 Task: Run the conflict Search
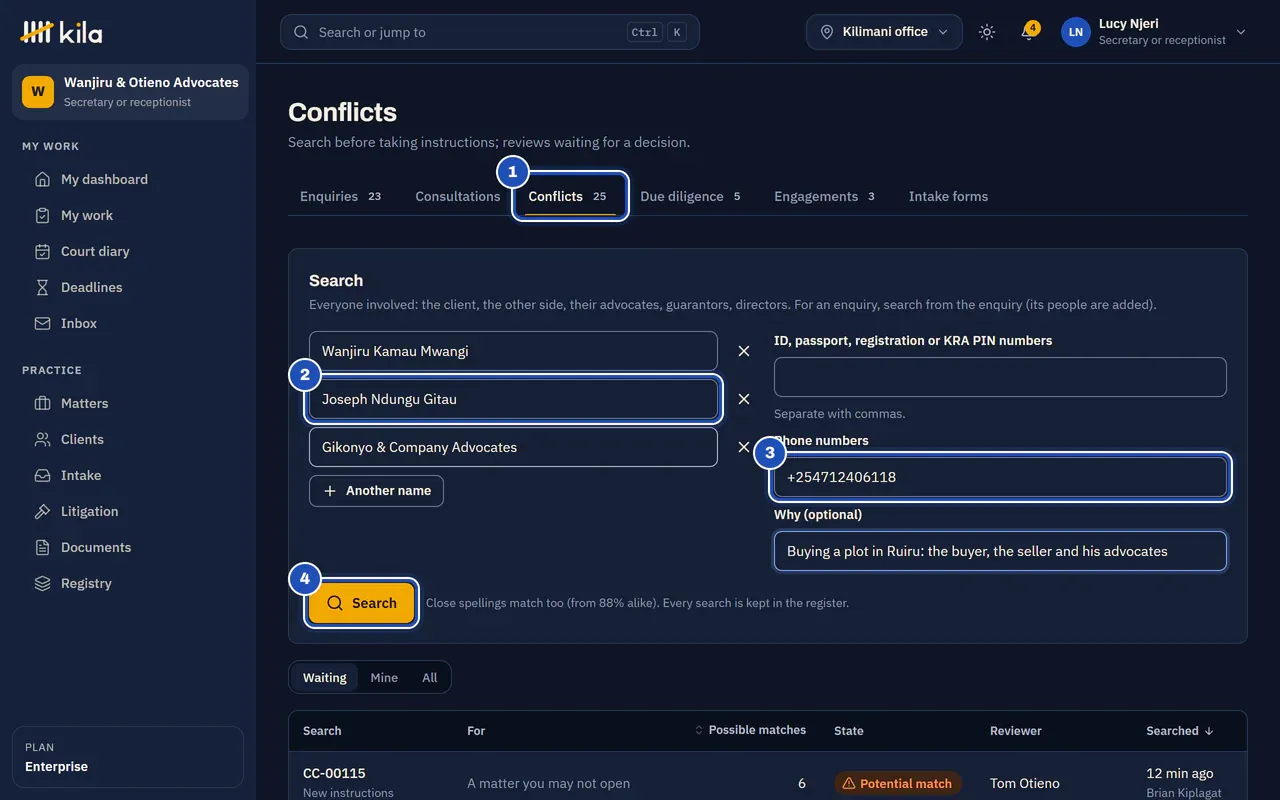362,603
